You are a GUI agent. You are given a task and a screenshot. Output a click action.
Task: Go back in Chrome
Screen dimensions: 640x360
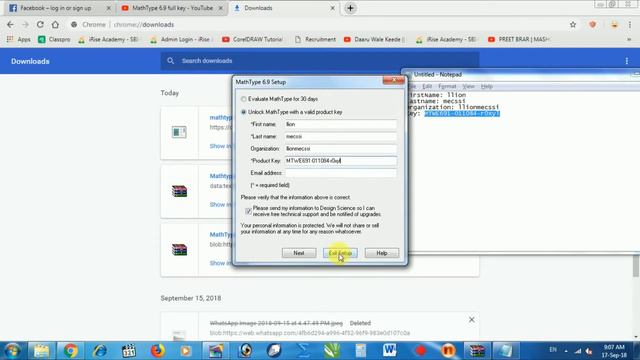tap(10, 24)
